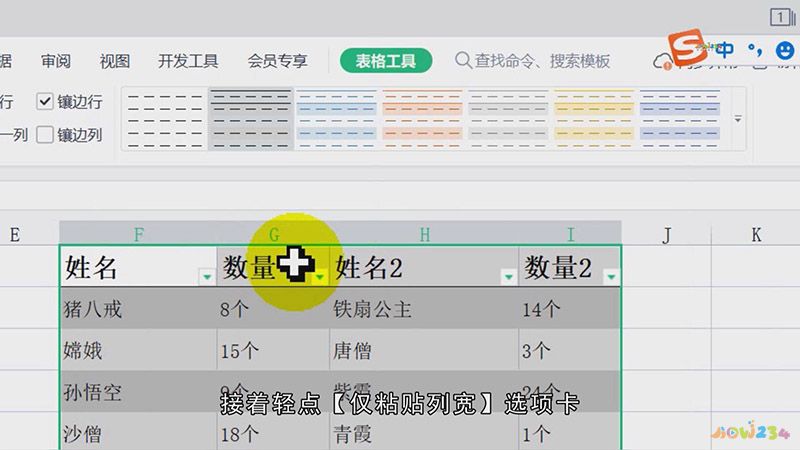
Task: Select the cell 唐僧
Action: 424,350
